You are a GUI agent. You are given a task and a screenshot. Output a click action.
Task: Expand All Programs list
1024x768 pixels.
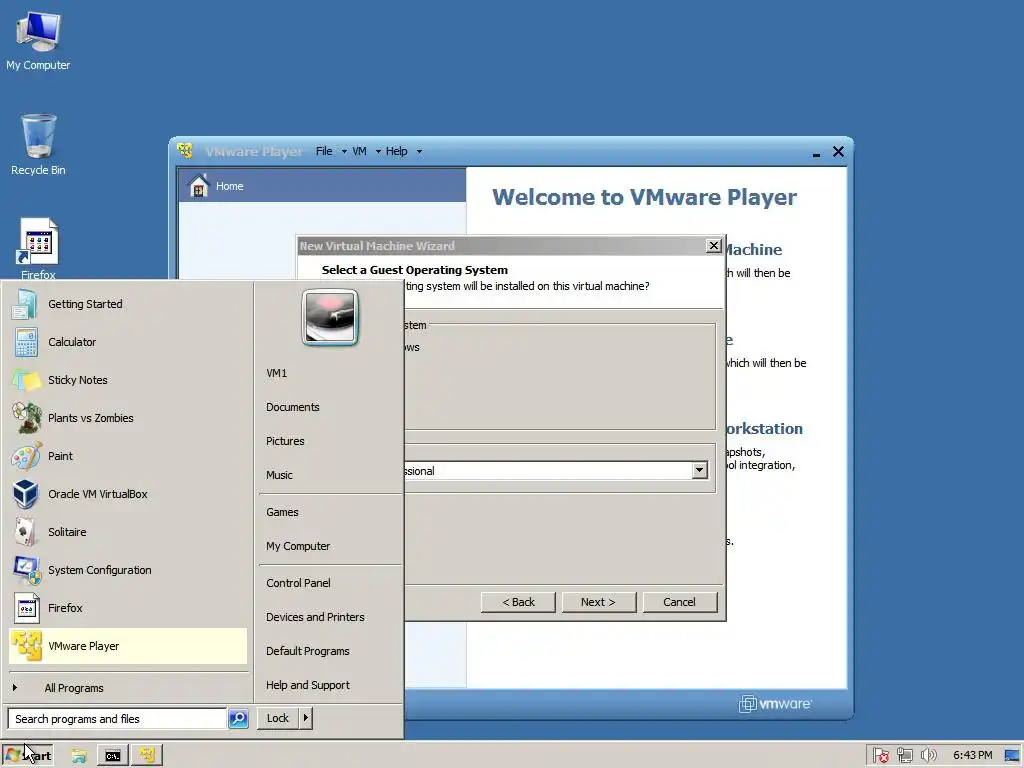tap(128, 688)
